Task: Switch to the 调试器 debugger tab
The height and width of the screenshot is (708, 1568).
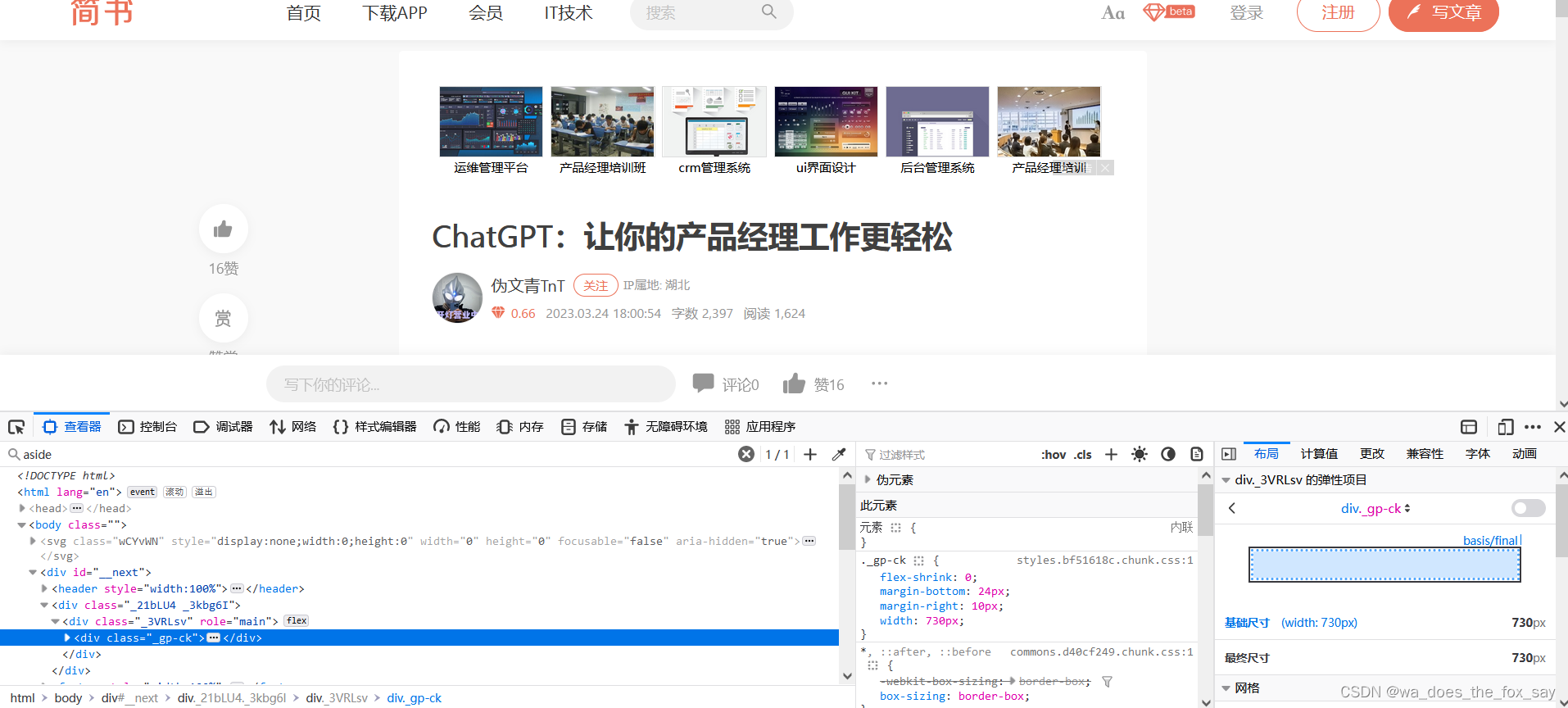Action: point(223,427)
